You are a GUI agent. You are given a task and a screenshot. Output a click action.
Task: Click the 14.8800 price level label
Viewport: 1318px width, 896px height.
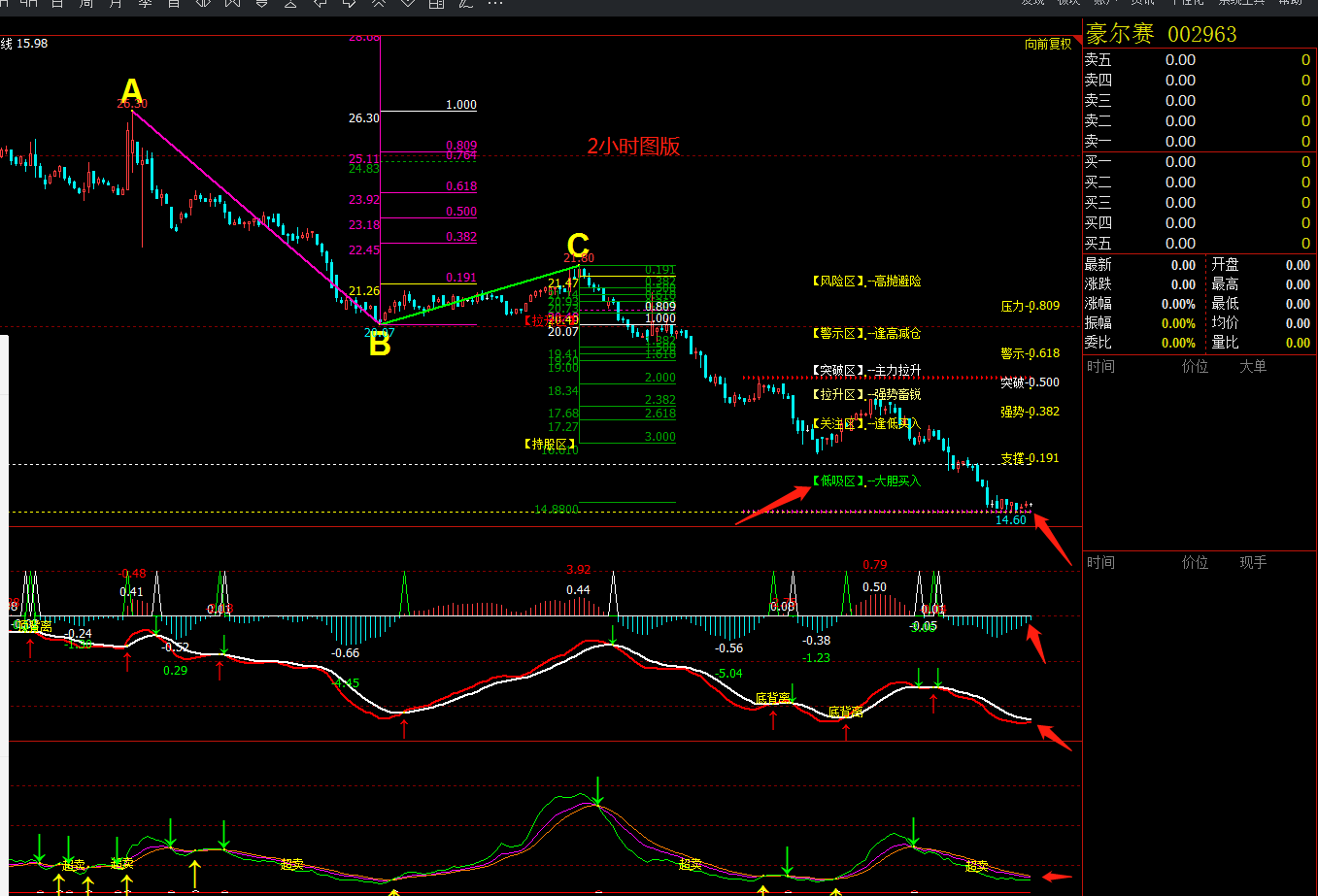(x=557, y=509)
